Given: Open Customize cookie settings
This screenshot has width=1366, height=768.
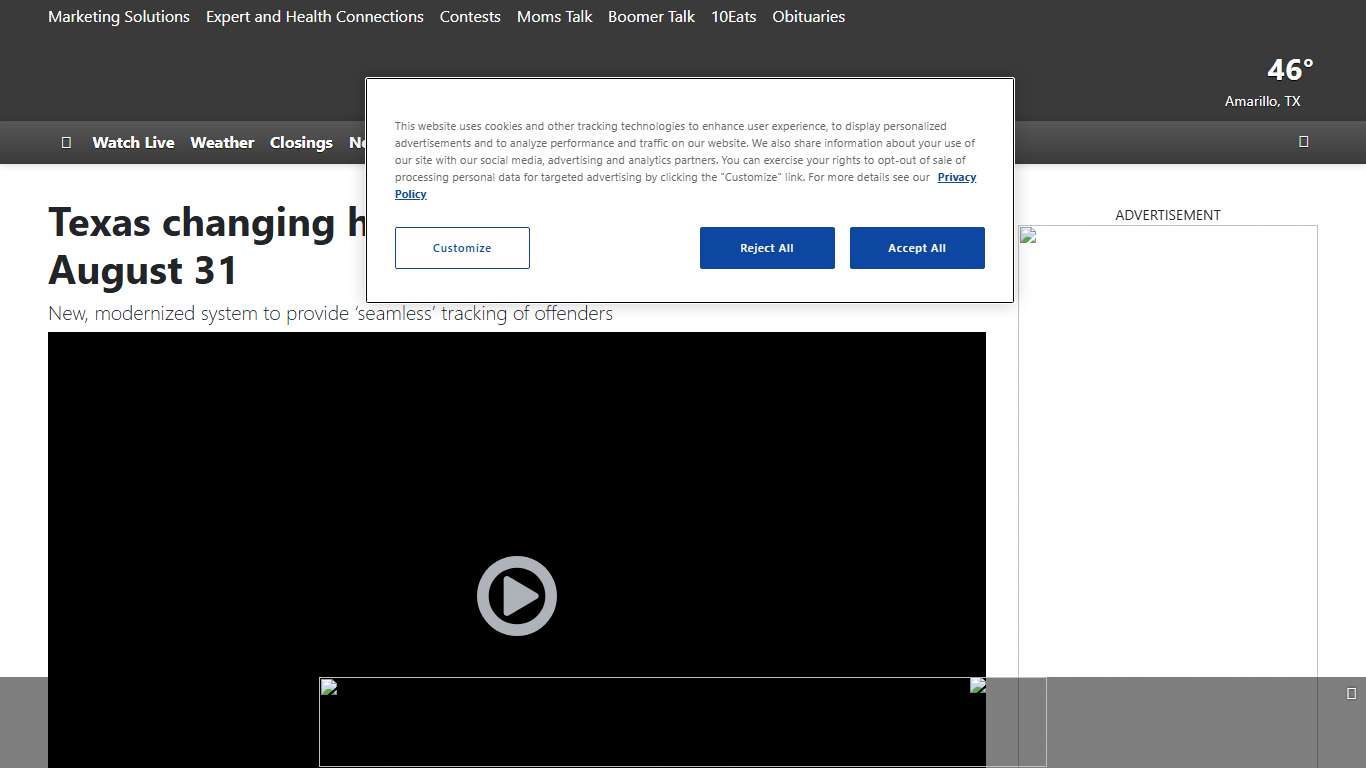Looking at the screenshot, I should click(462, 248).
